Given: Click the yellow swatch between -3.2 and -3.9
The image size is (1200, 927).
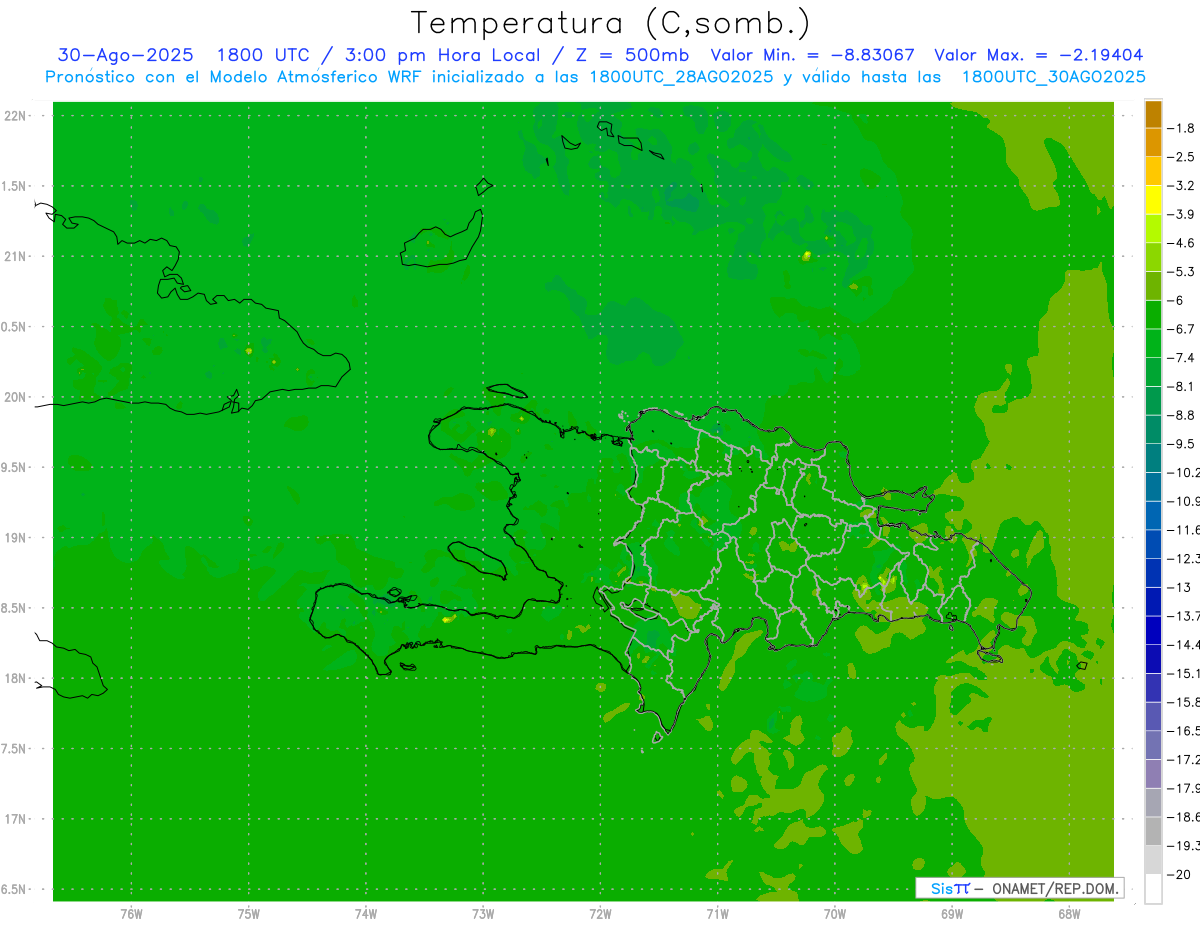Looking at the screenshot, I should point(1153,200).
